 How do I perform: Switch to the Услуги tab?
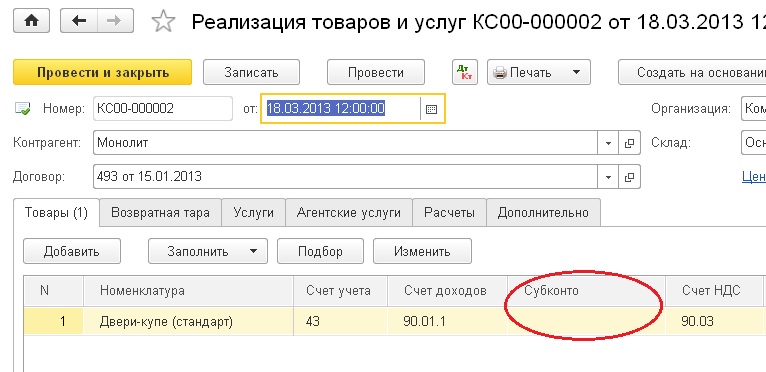tap(254, 213)
